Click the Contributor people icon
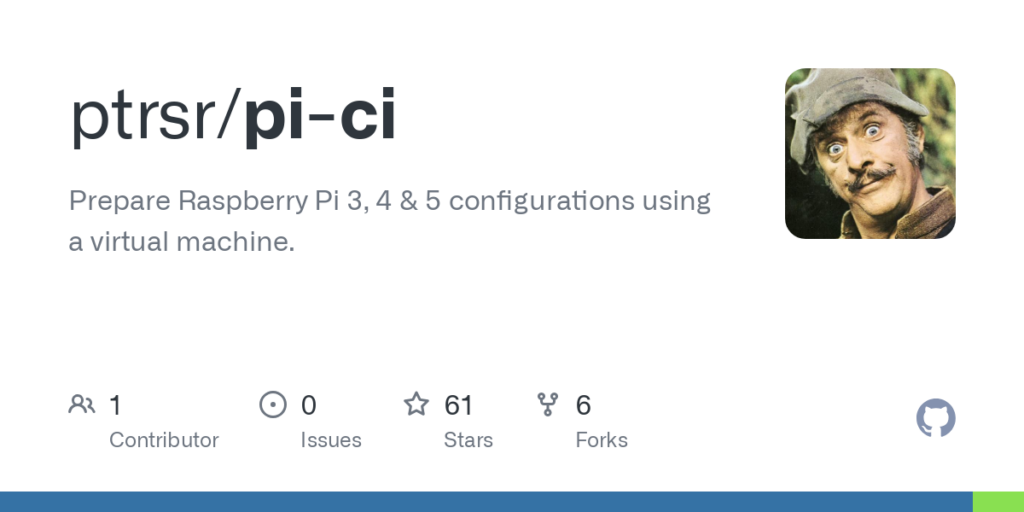 click(x=82, y=405)
